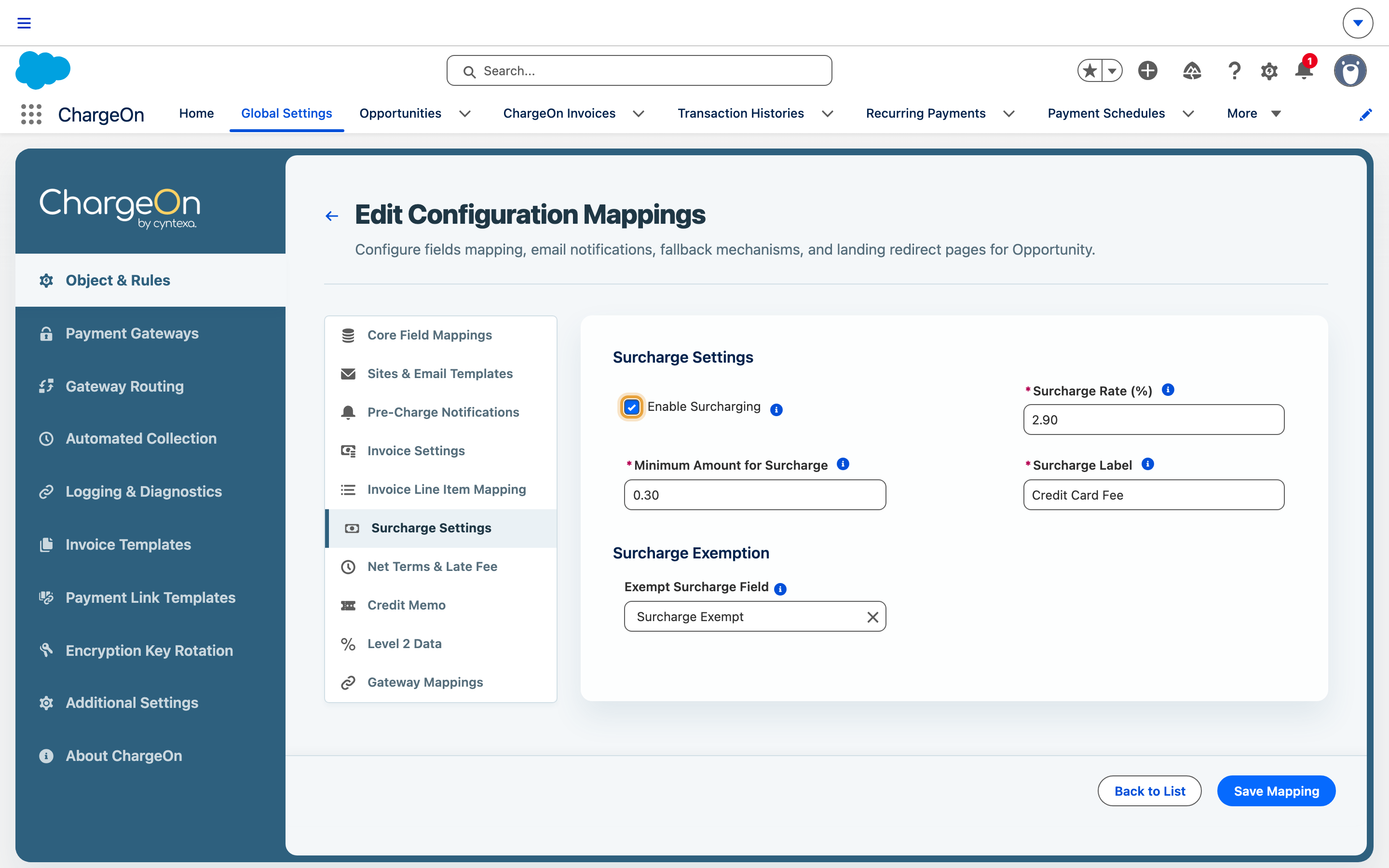Open Gateway Routing in sidebar
The height and width of the screenshot is (868, 1389).
pyautogui.click(x=150, y=386)
